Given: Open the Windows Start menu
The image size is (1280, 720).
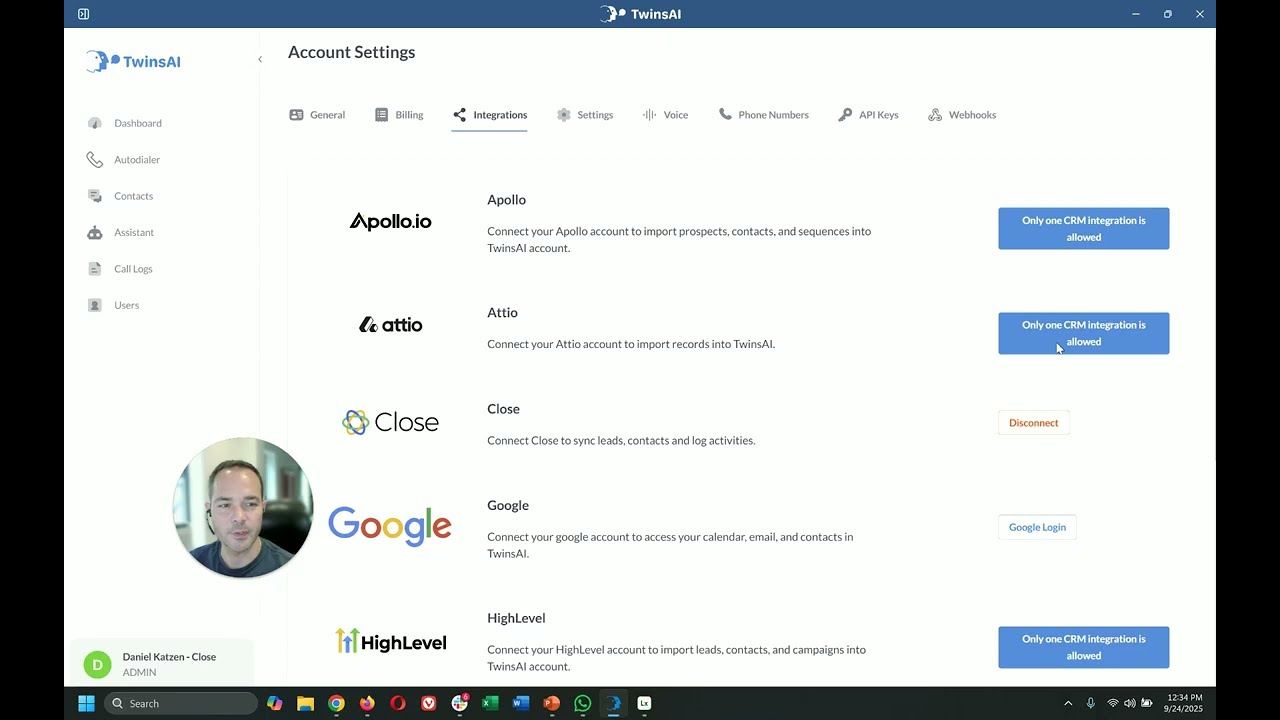Looking at the screenshot, I should [x=86, y=703].
